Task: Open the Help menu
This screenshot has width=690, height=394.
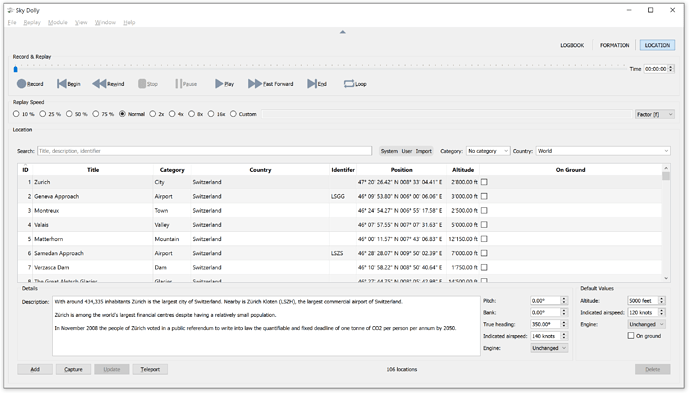Action: coord(129,22)
